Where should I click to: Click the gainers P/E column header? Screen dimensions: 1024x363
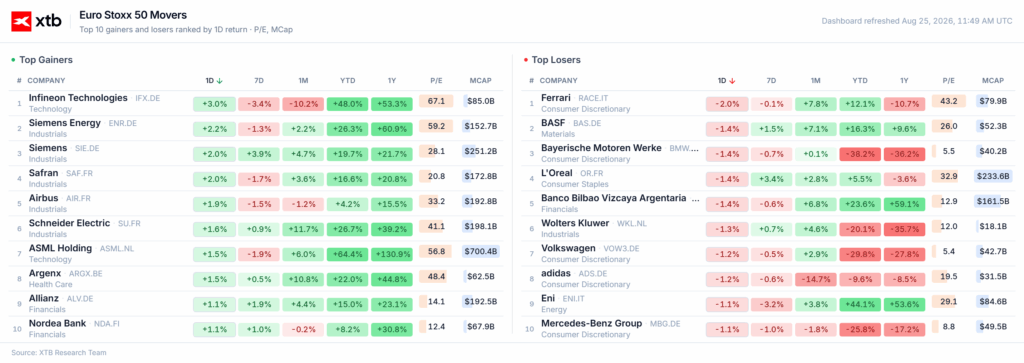[436, 81]
